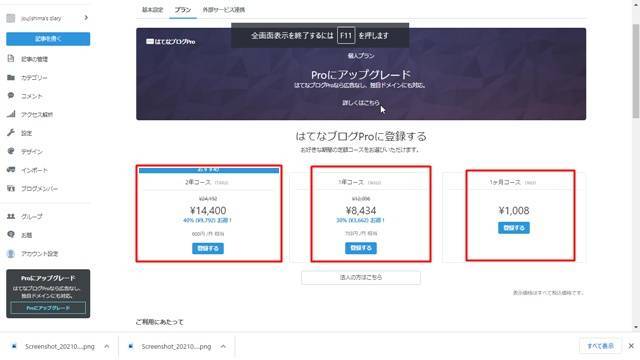The height and width of the screenshot is (360, 640).
Task: Click 登録する under the ¥1,008 plan
Action: coord(514,228)
